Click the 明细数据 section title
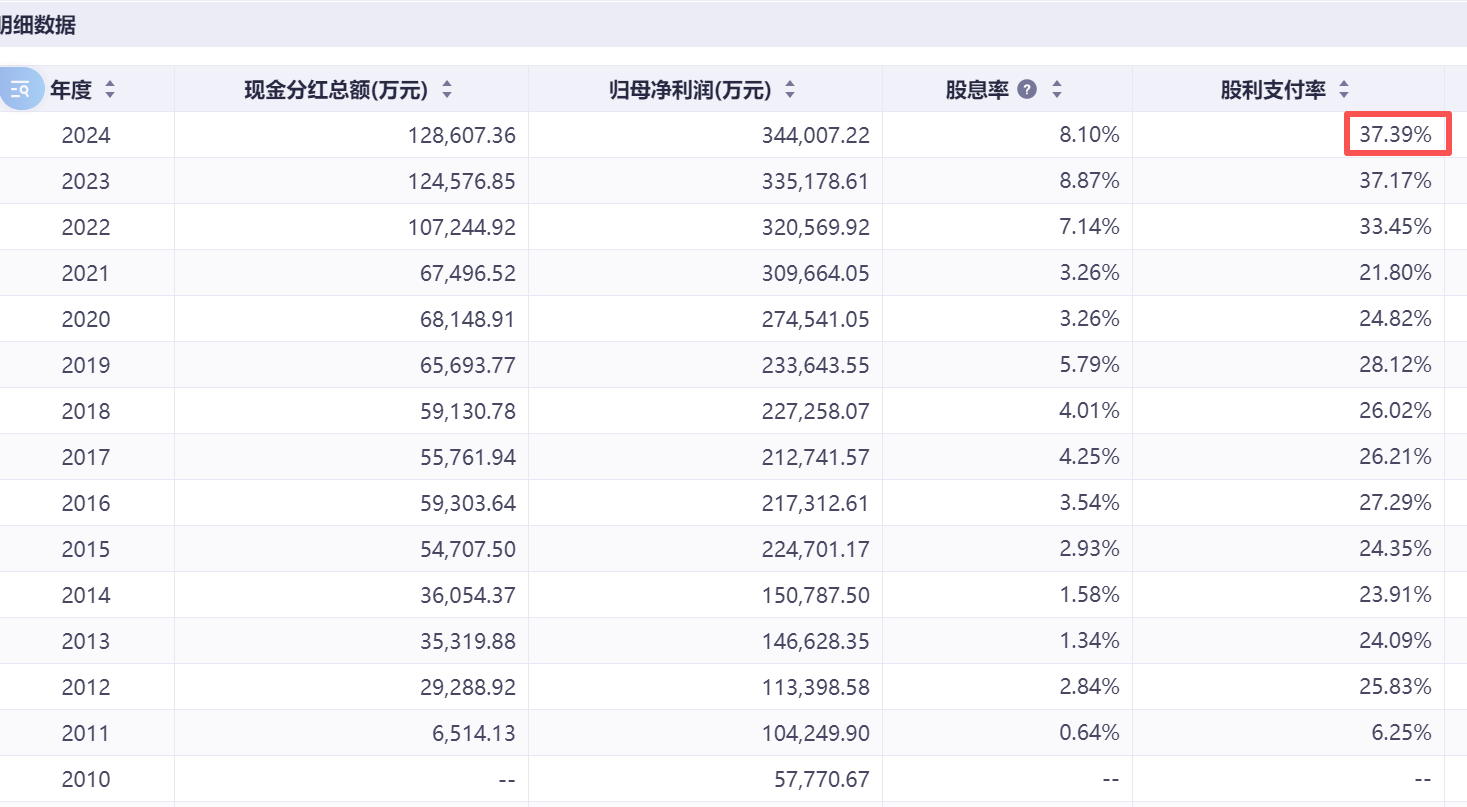 (38, 26)
